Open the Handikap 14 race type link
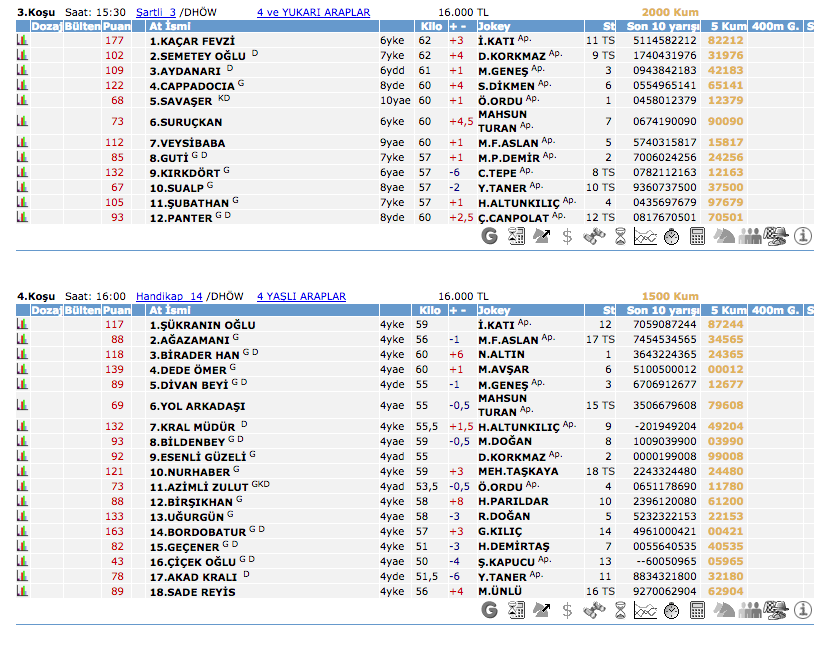This screenshot has width=836, height=645. (169, 296)
